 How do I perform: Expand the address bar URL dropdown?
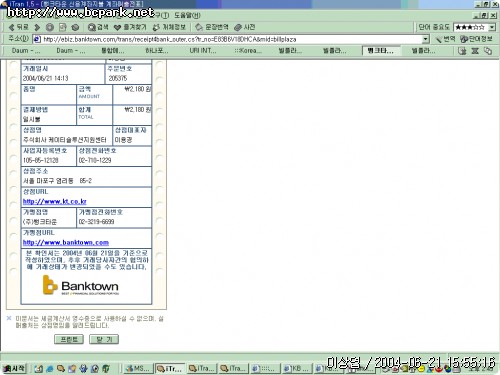[x=425, y=39]
